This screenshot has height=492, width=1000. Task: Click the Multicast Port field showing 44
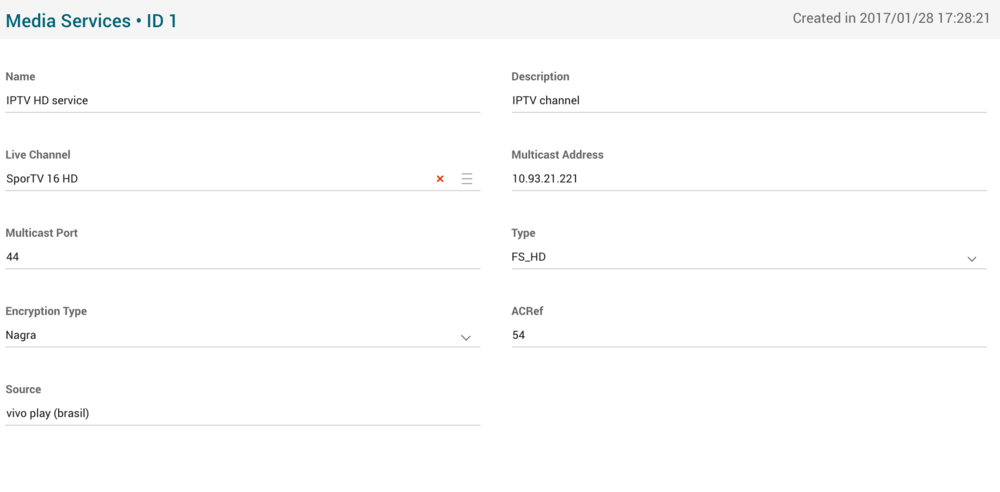pos(242,257)
